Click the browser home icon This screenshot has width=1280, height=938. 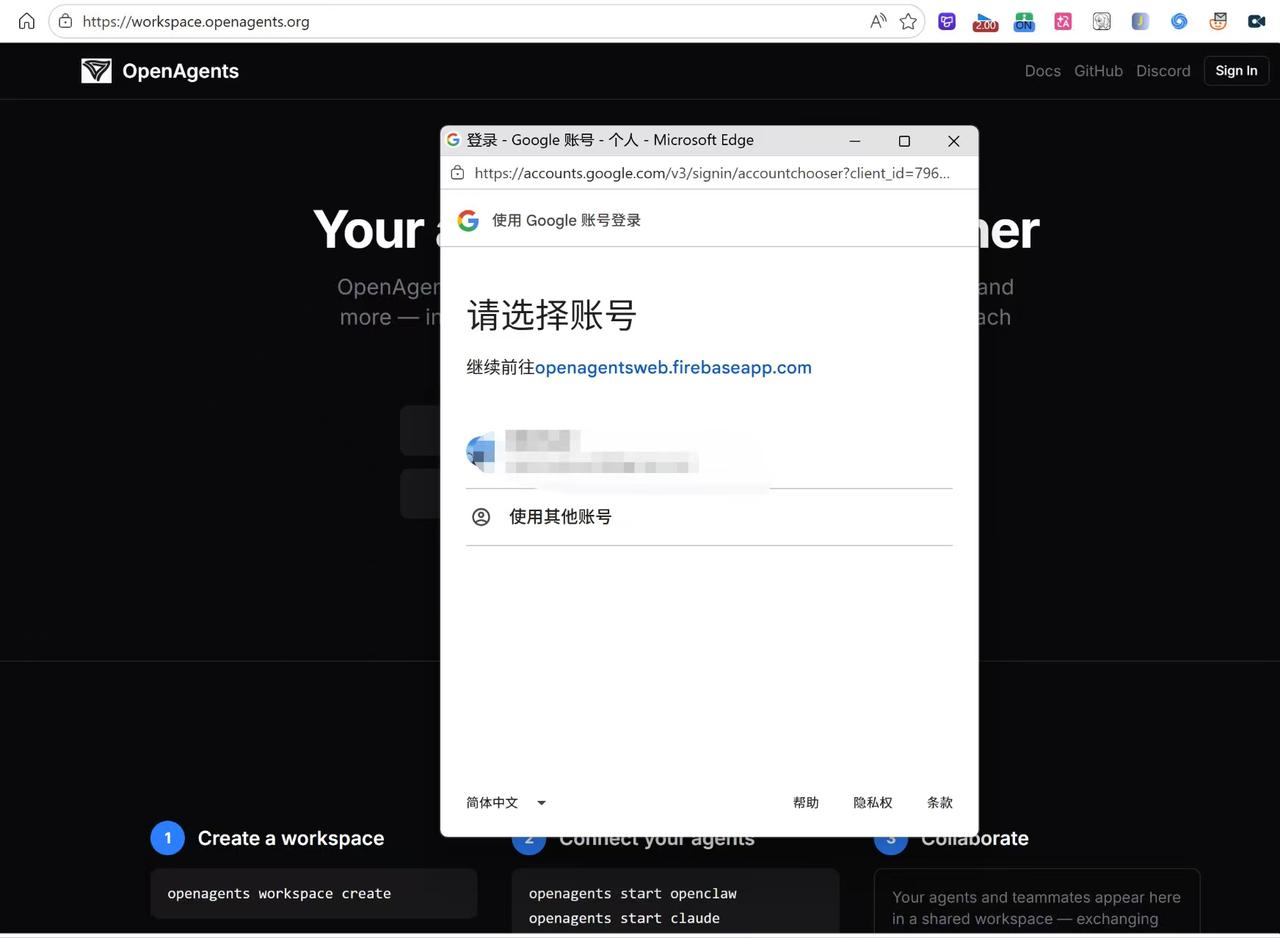pyautogui.click(x=27, y=21)
